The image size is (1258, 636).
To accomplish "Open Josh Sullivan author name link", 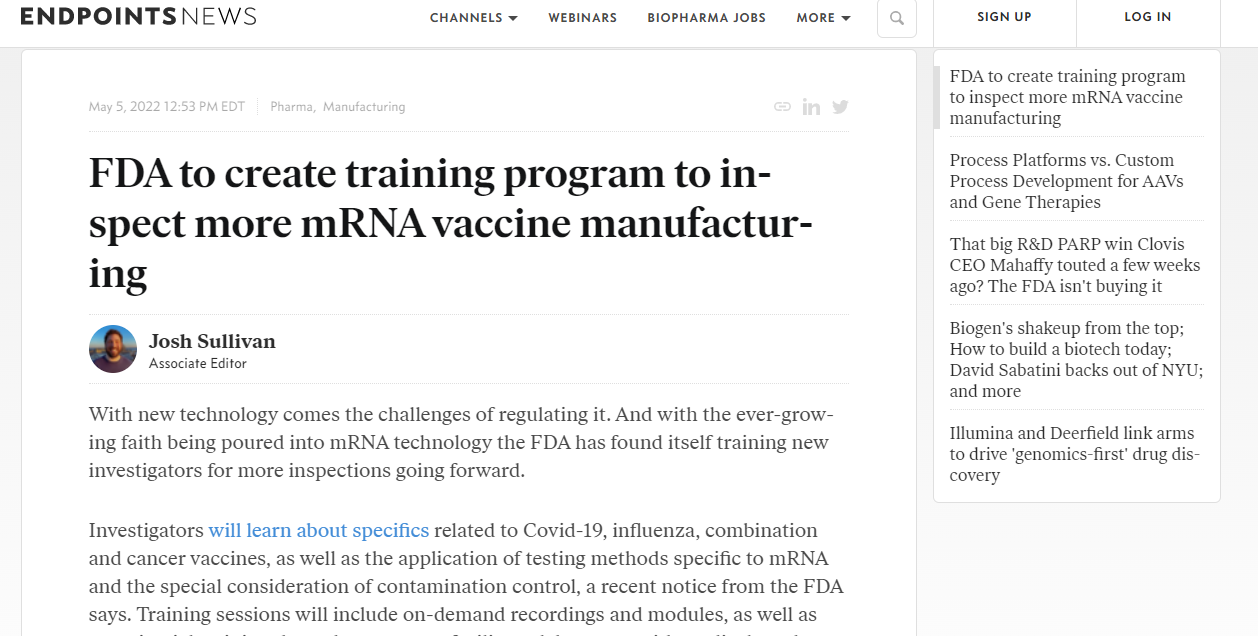I will [212, 341].
